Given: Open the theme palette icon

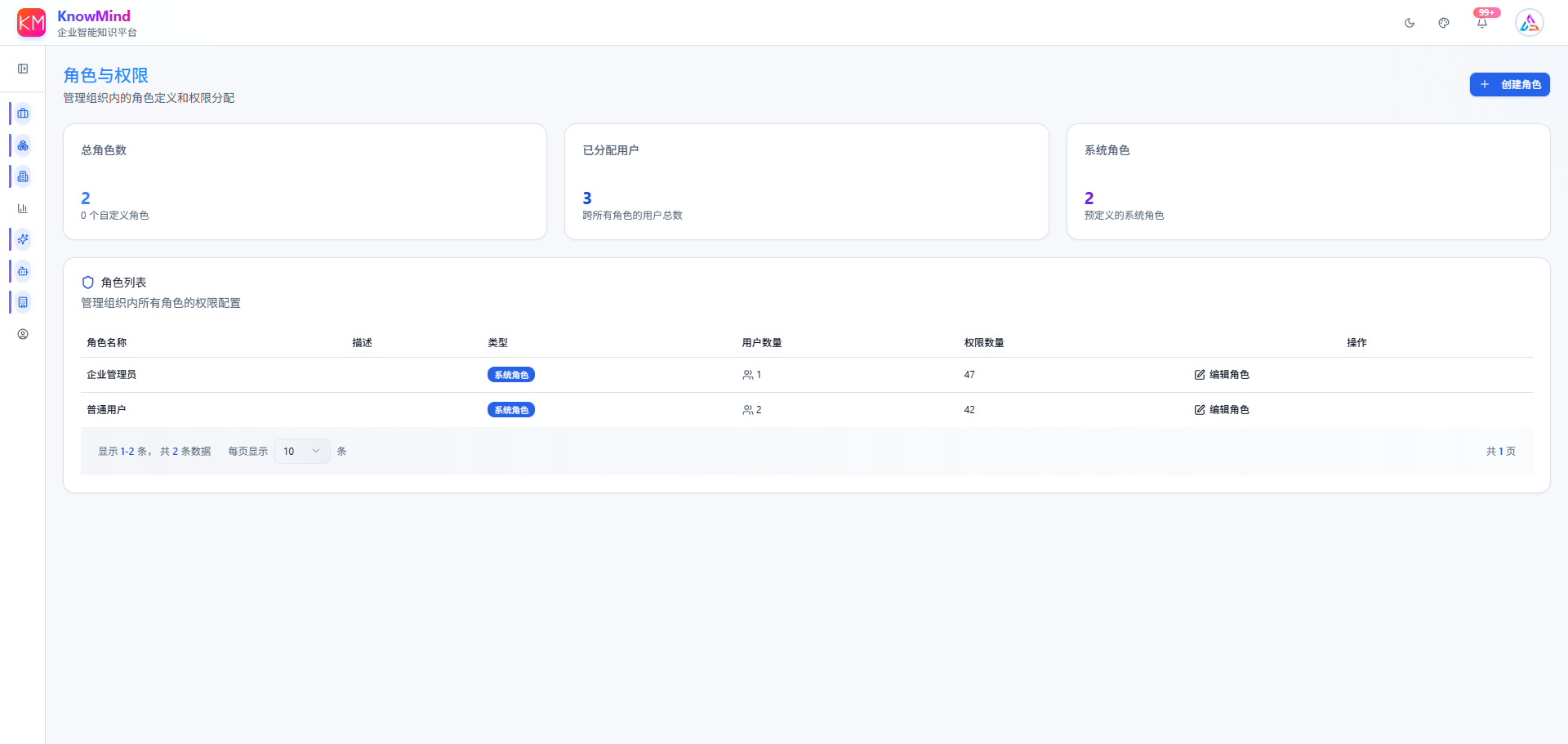Looking at the screenshot, I should (x=1444, y=23).
